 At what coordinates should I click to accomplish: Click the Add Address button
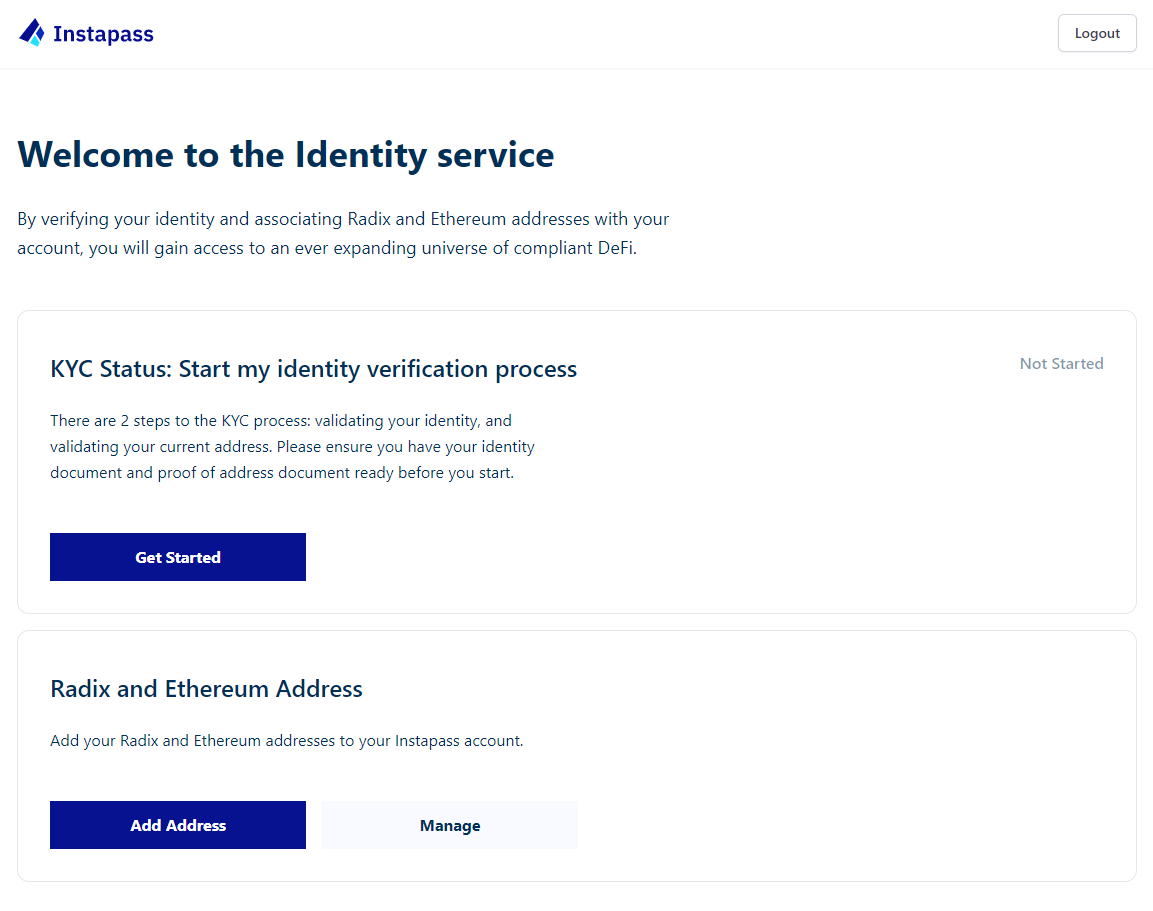178,825
